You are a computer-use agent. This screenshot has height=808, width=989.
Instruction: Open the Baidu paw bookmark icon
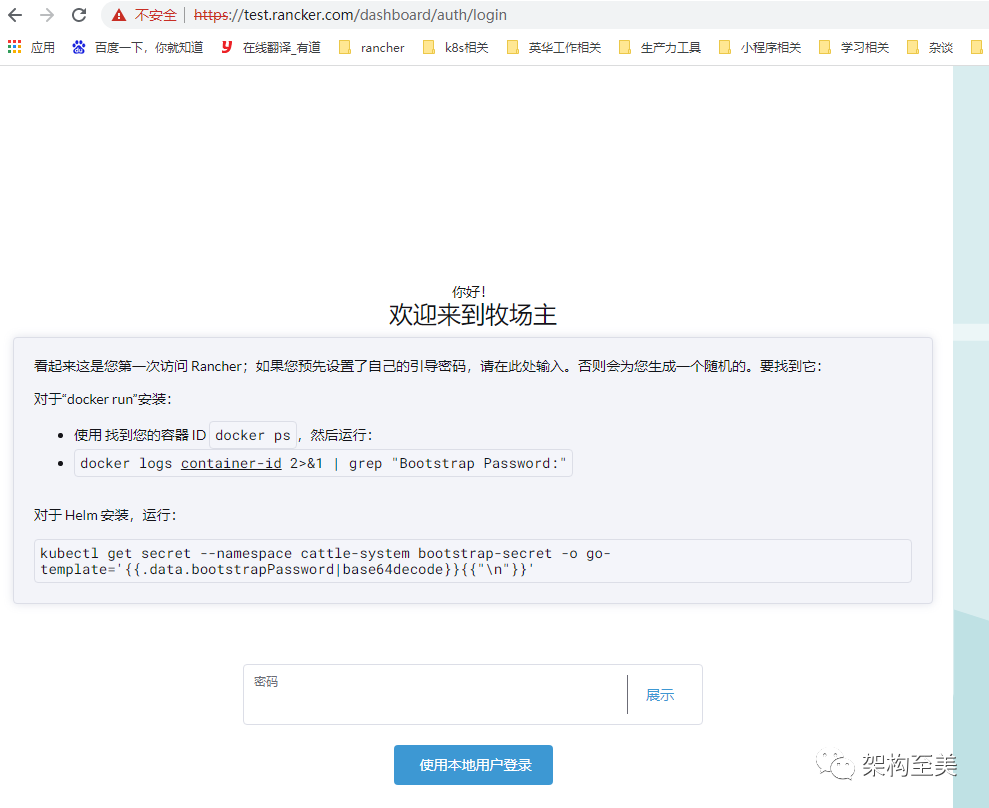78,47
